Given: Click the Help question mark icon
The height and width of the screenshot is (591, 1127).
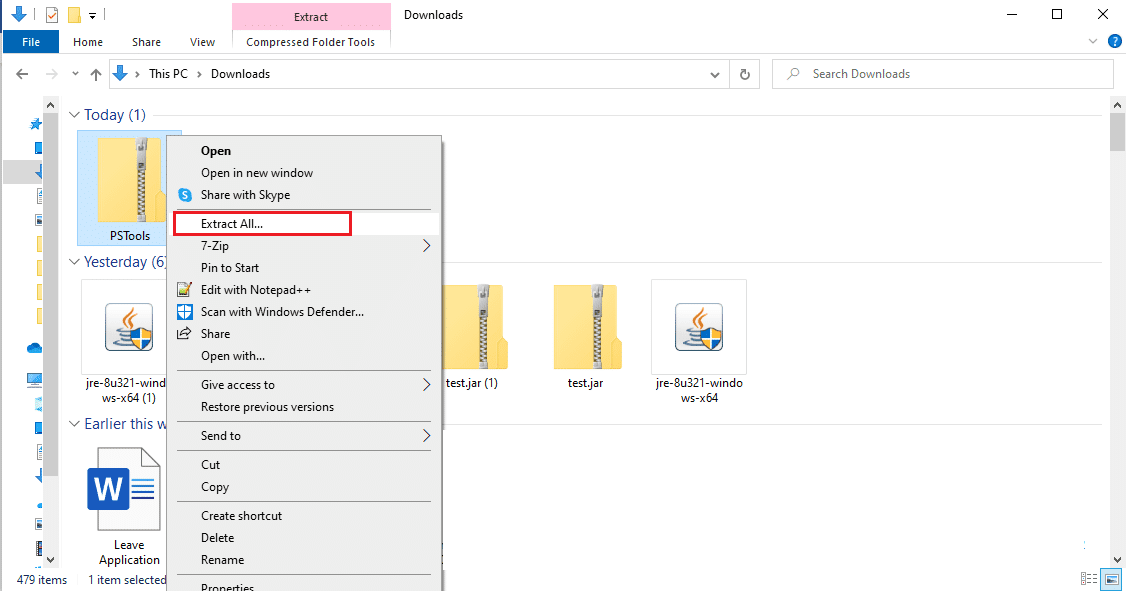Looking at the screenshot, I should [x=1115, y=41].
